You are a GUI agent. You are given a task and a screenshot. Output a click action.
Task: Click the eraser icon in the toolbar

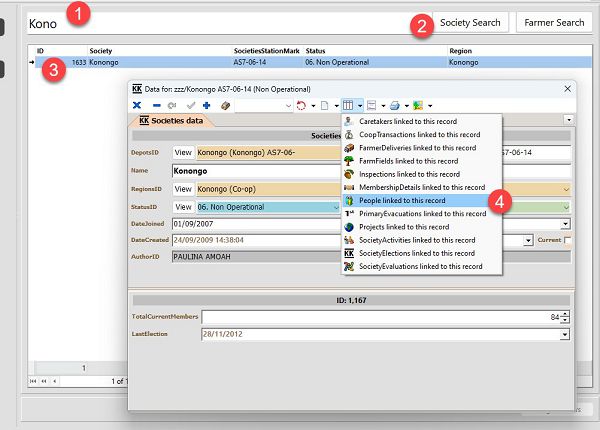click(225, 106)
